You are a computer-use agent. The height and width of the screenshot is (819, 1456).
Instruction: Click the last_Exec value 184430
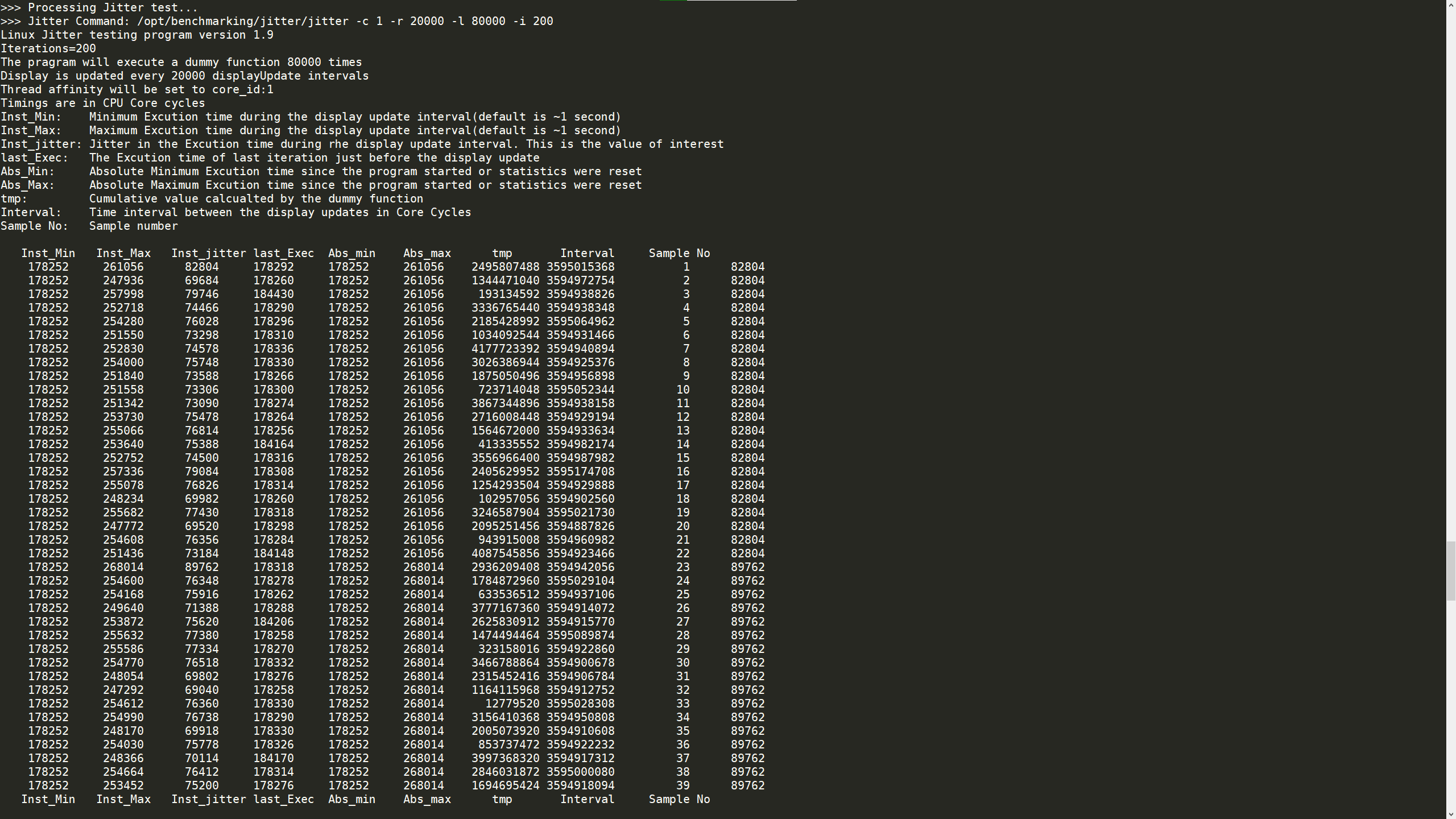tap(274, 294)
